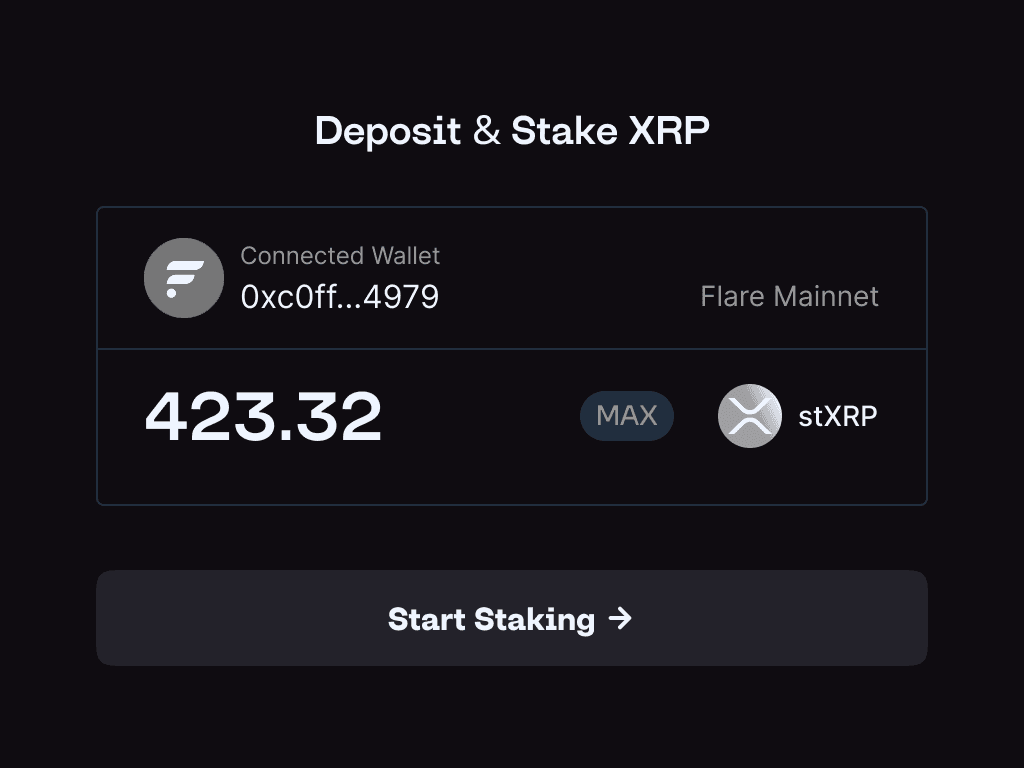Click the word Wallet in Connected Wallet
The height and width of the screenshot is (768, 1024).
(x=406, y=256)
